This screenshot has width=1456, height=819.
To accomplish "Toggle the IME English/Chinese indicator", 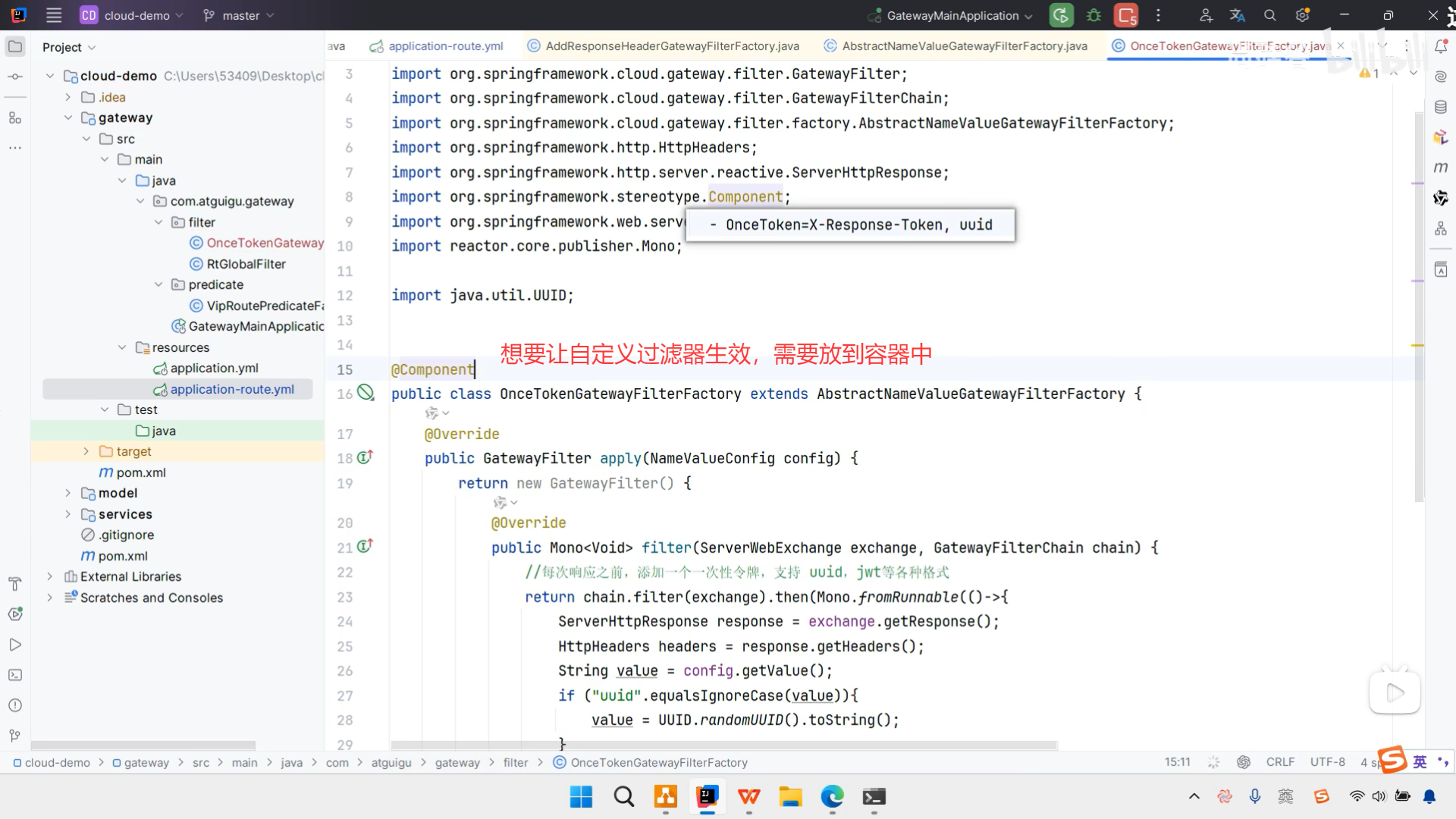I will tap(1420, 761).
